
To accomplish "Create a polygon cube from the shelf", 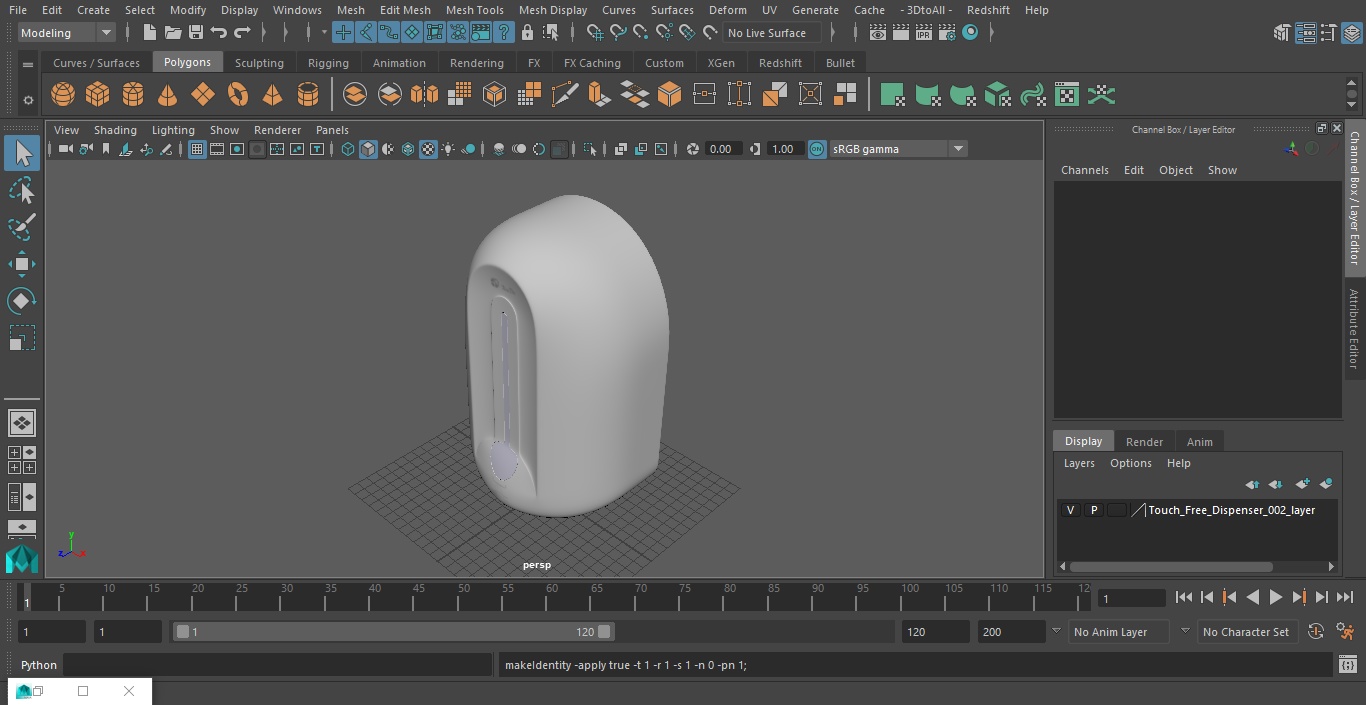I will coord(98,95).
